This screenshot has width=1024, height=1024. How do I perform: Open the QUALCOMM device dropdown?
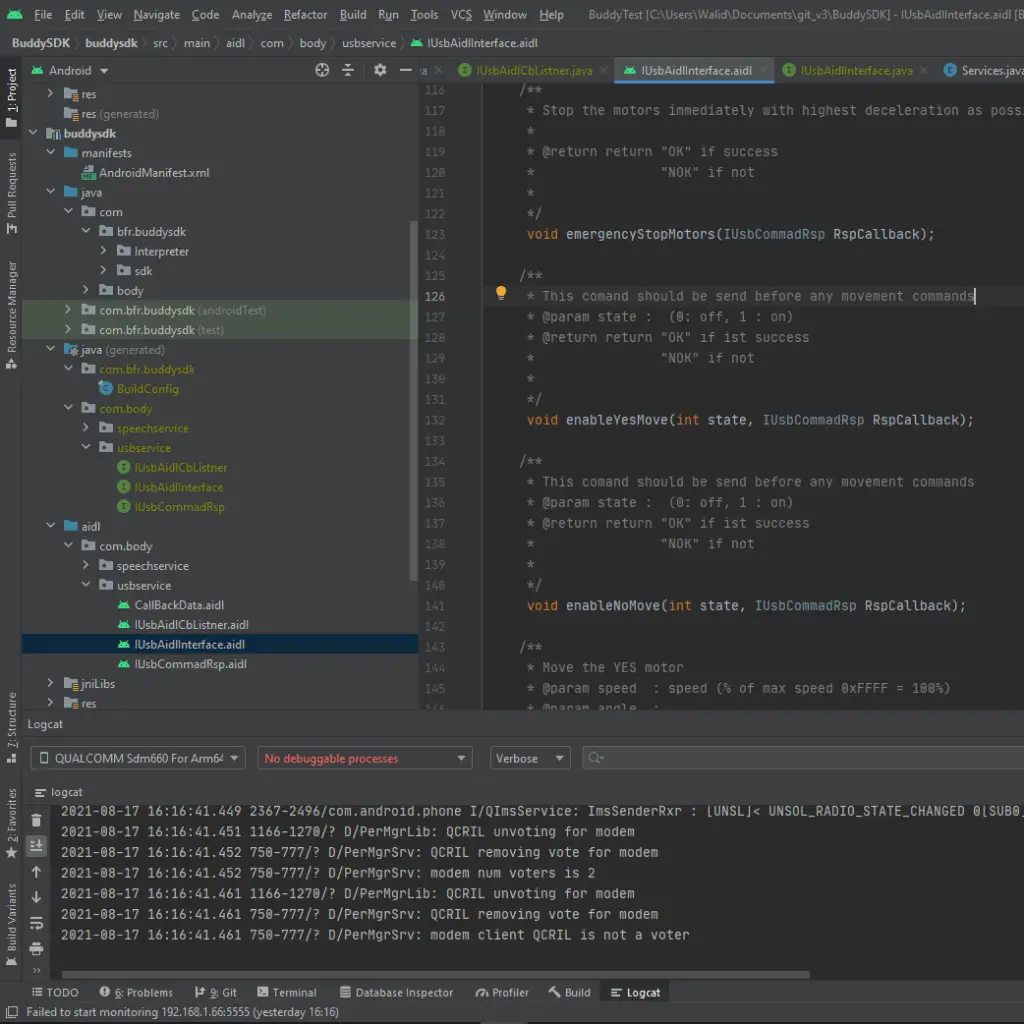click(138, 758)
